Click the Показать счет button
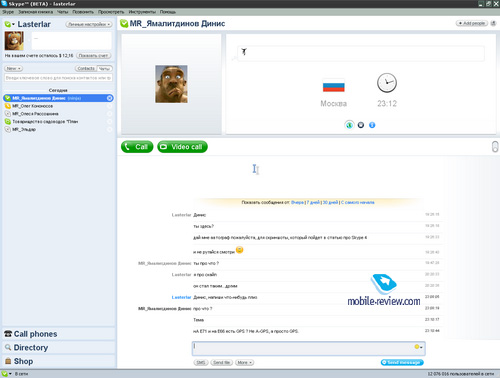This screenshot has height=378, width=500. coord(93,56)
